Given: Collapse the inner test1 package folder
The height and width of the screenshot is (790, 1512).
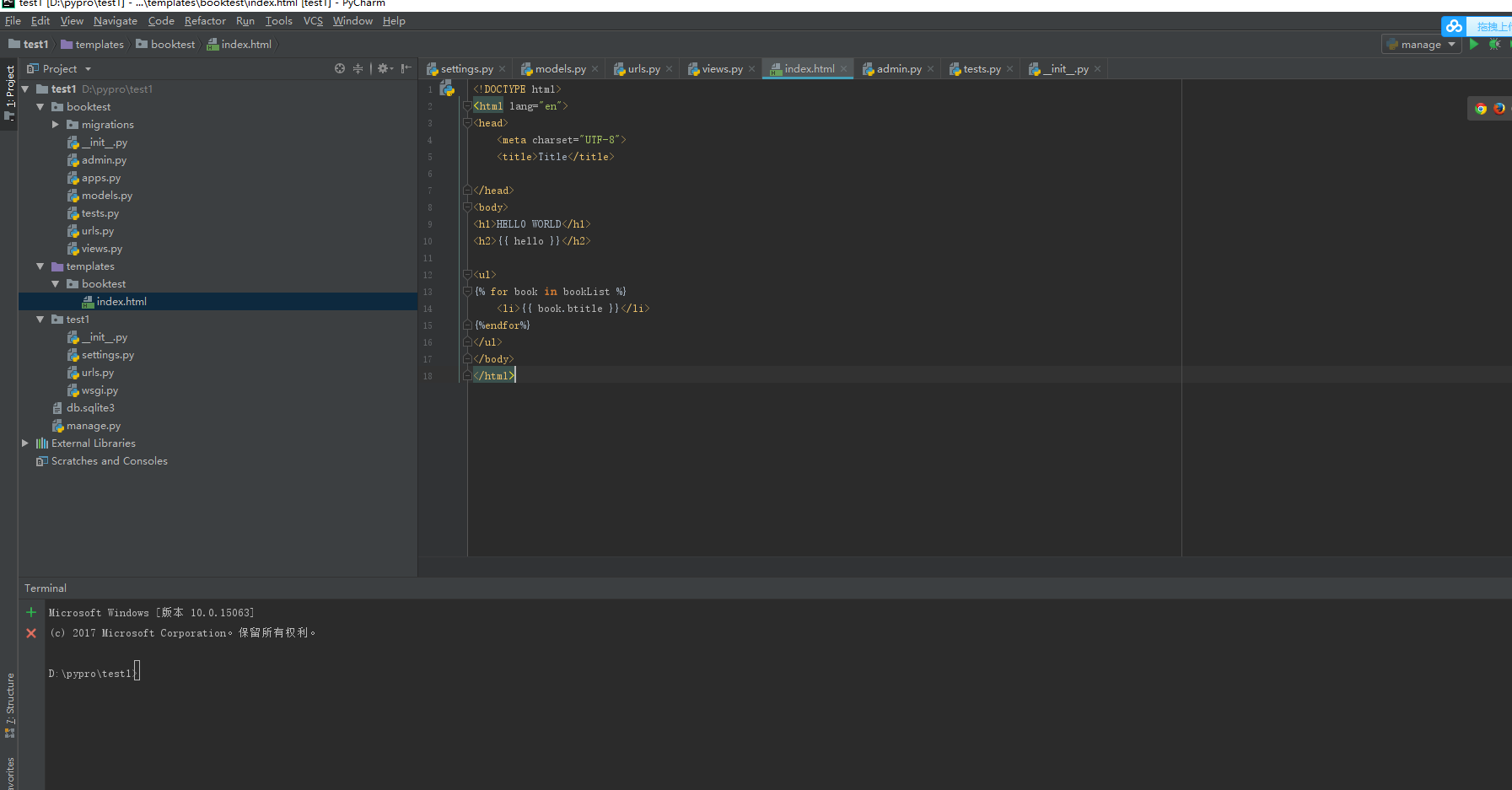Looking at the screenshot, I should 40,320.
